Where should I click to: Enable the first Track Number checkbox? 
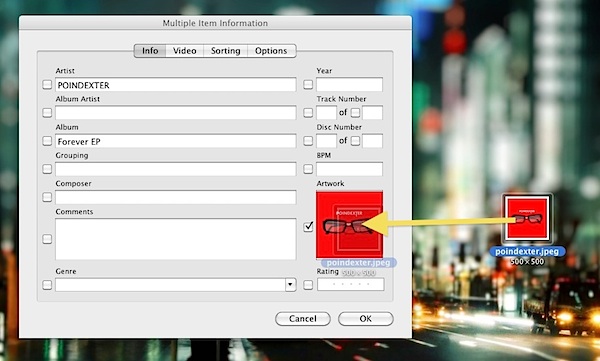(x=308, y=113)
